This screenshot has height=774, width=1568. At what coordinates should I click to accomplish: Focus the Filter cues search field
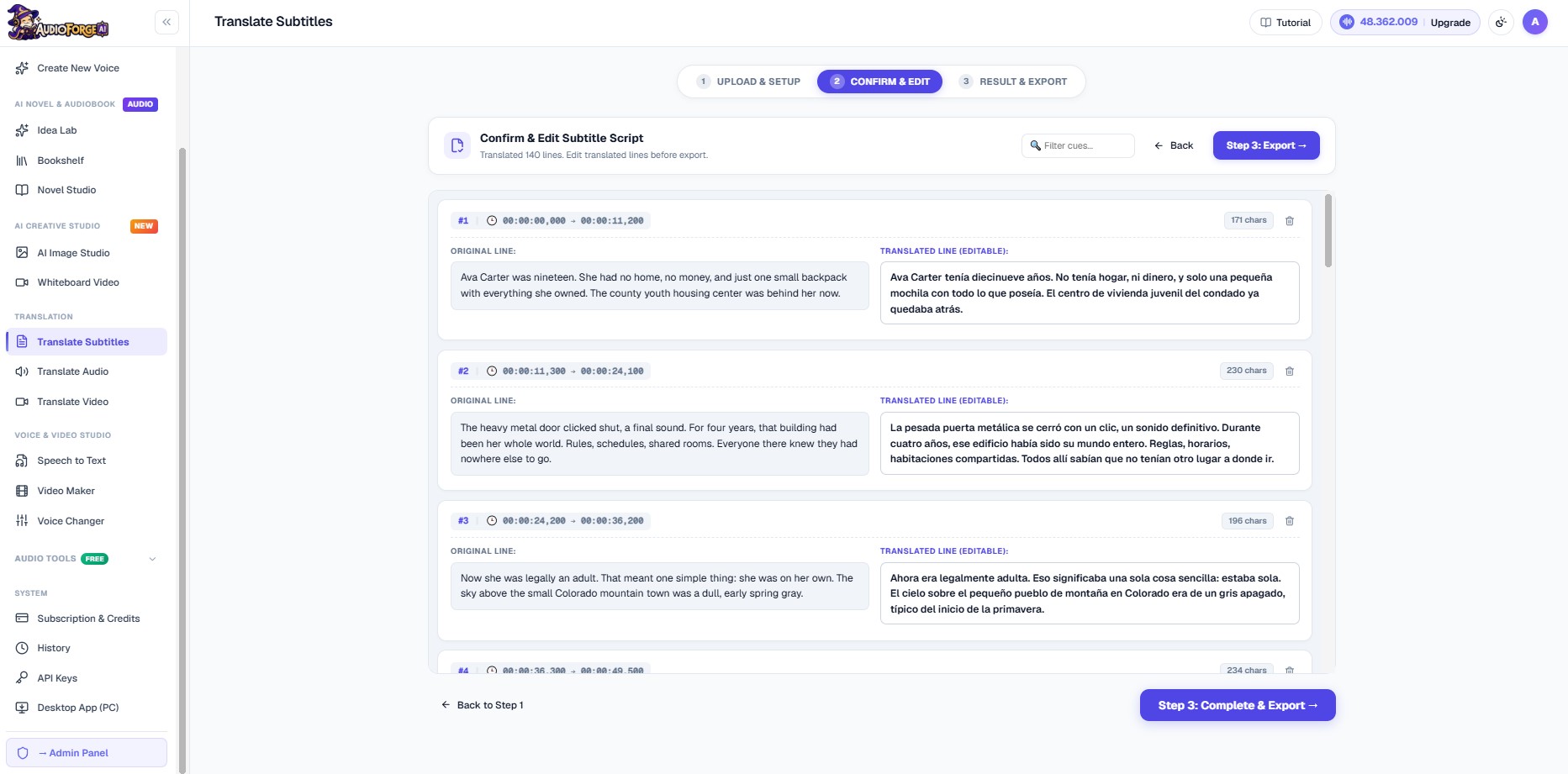[x=1079, y=145]
